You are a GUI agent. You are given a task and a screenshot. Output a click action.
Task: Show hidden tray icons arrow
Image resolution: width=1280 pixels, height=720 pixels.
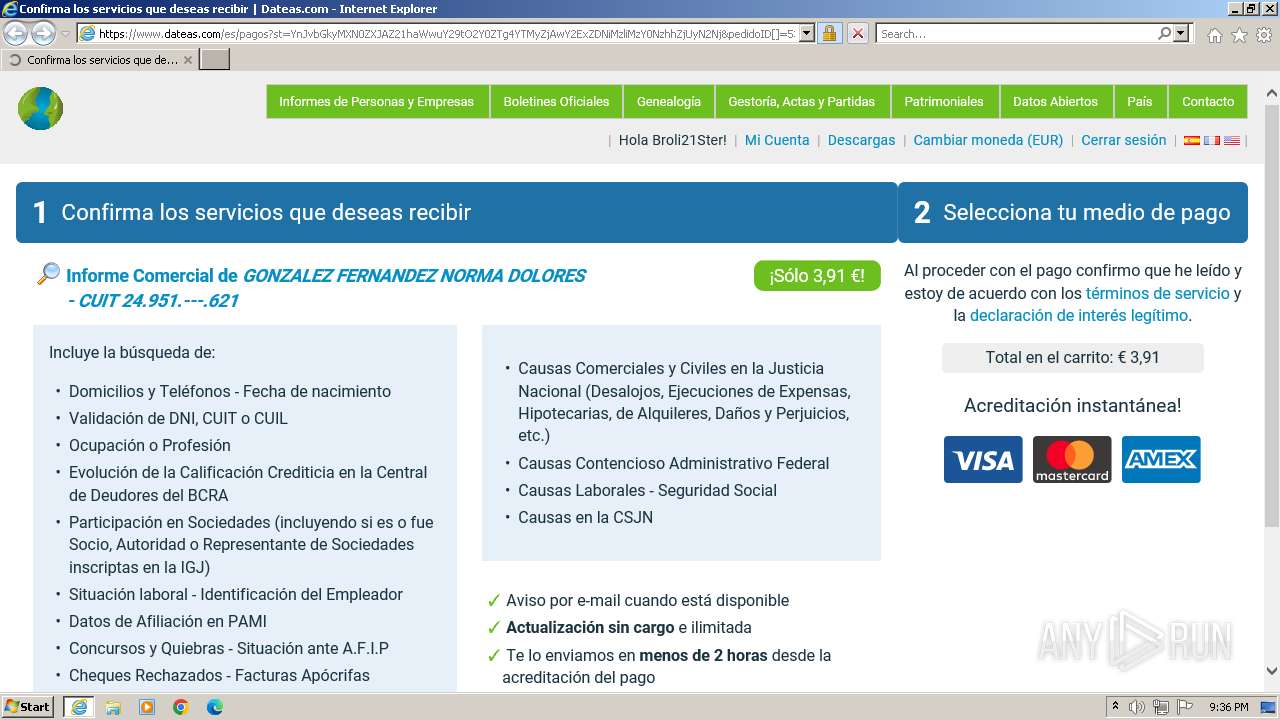pyautogui.click(x=1115, y=707)
